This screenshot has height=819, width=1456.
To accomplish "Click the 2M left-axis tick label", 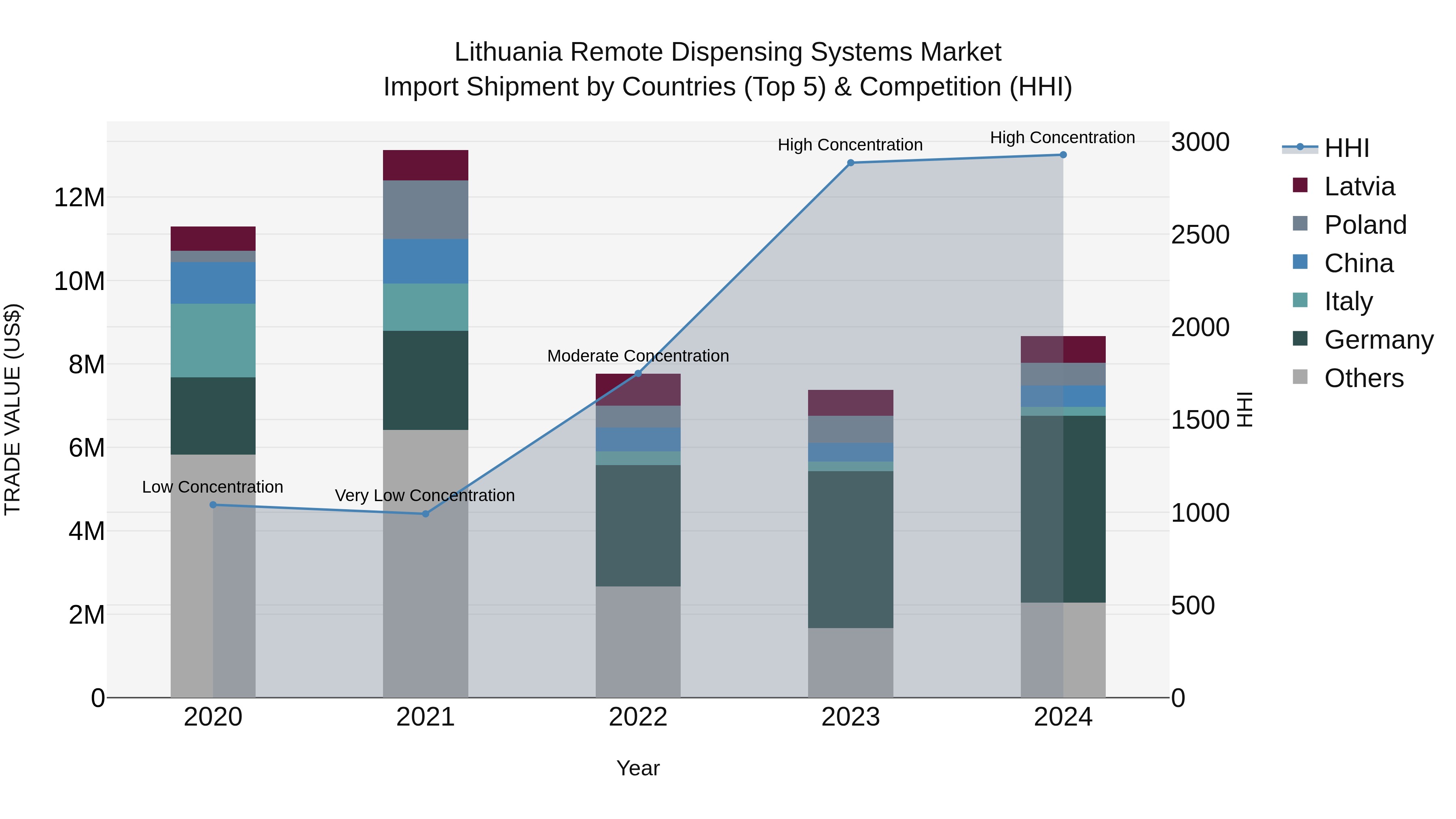I will click(x=87, y=614).
